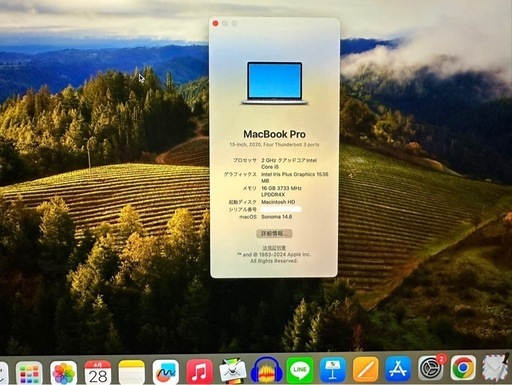This screenshot has height=385, width=512.
Task: Close the About This Mac window
Action: pos(215,23)
